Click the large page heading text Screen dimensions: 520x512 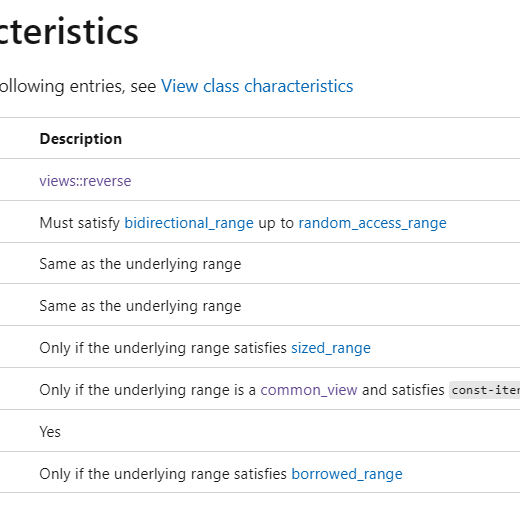[x=69, y=32]
